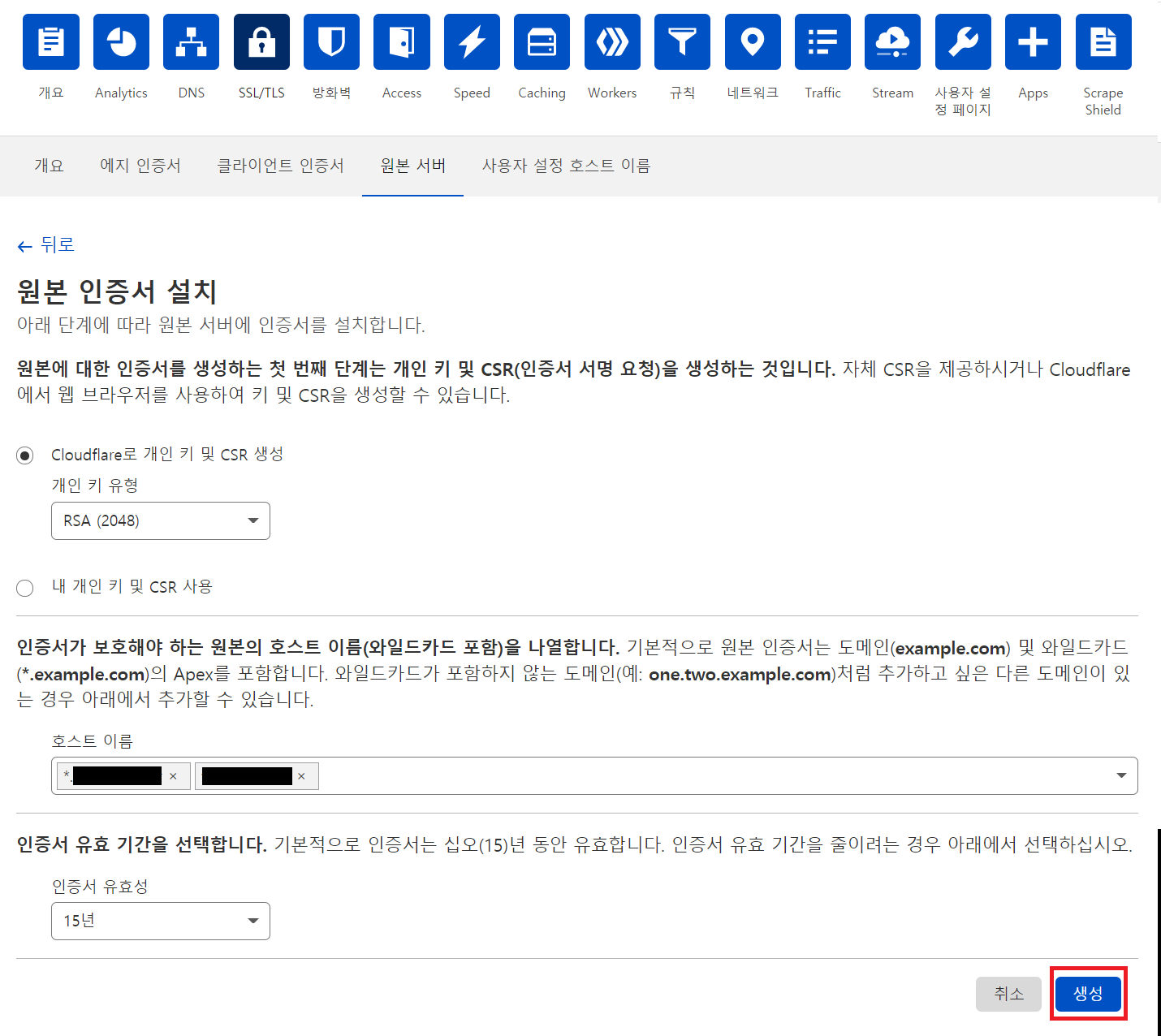1161x1036 pixels.
Task: Open the Analytics pie chart icon
Action: tap(121, 41)
